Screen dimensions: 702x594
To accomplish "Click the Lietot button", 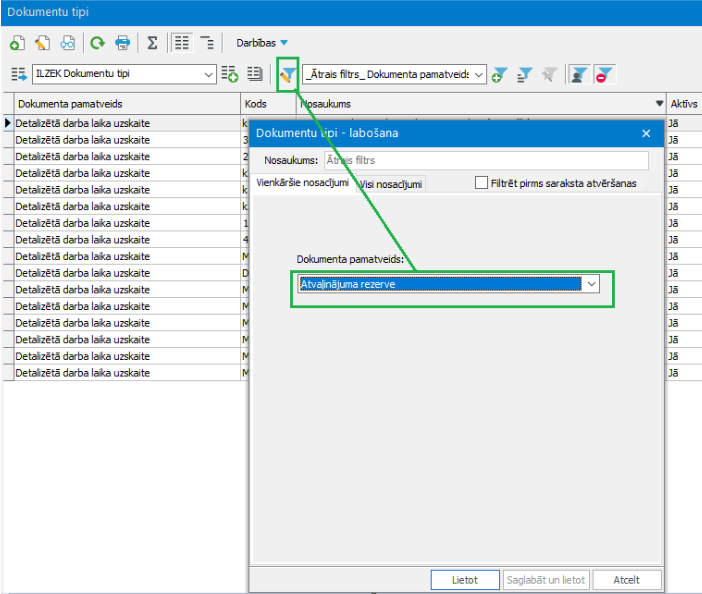I will [465, 580].
